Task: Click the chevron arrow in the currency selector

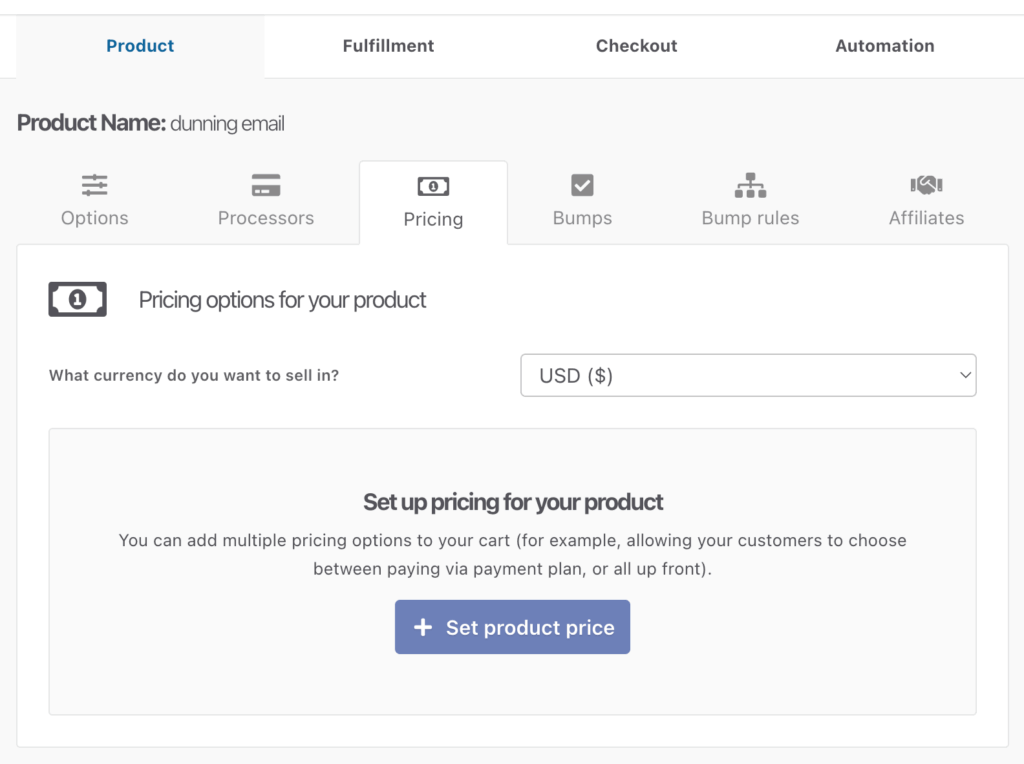Action: click(x=965, y=375)
